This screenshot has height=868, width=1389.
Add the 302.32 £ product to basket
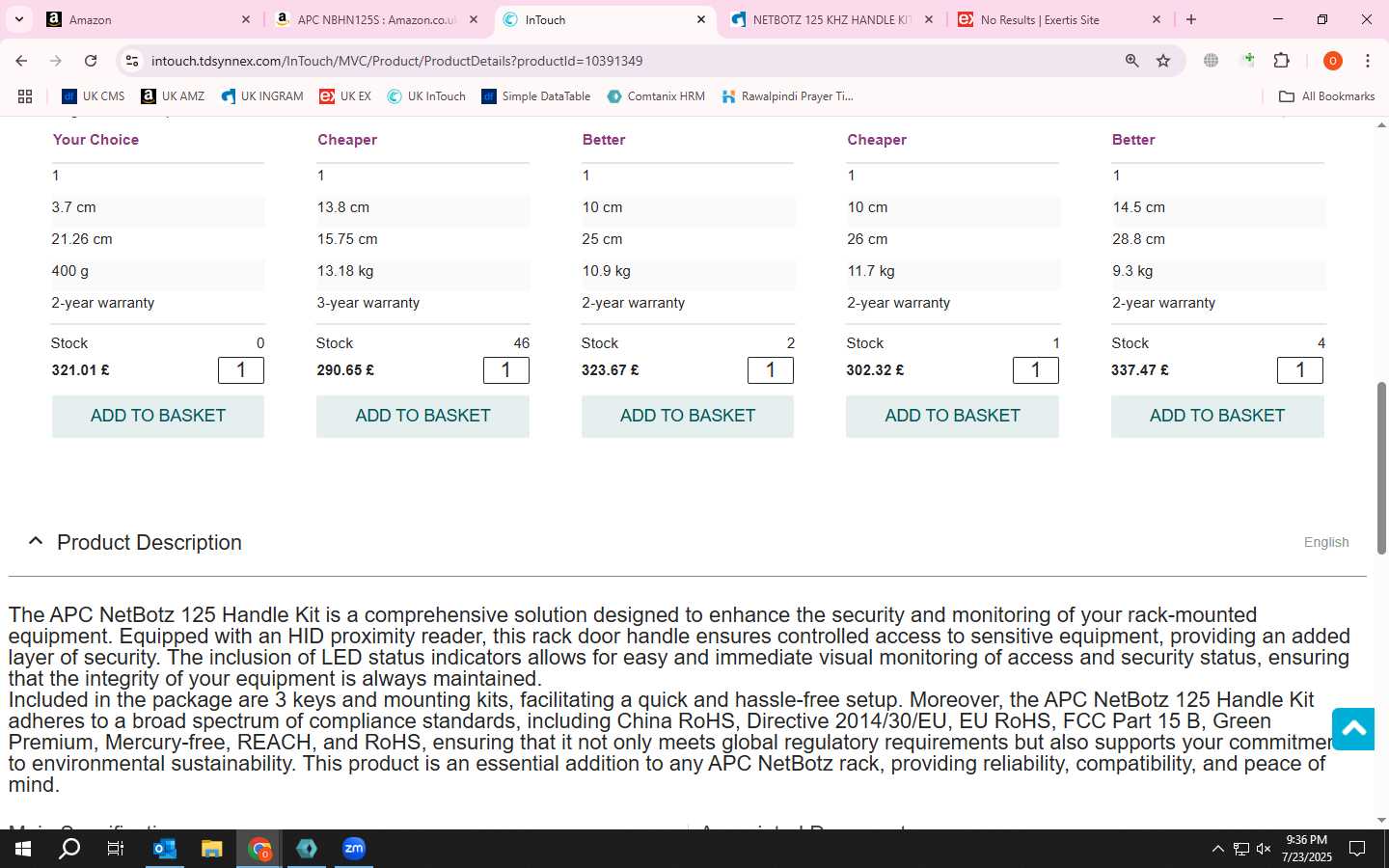click(952, 416)
